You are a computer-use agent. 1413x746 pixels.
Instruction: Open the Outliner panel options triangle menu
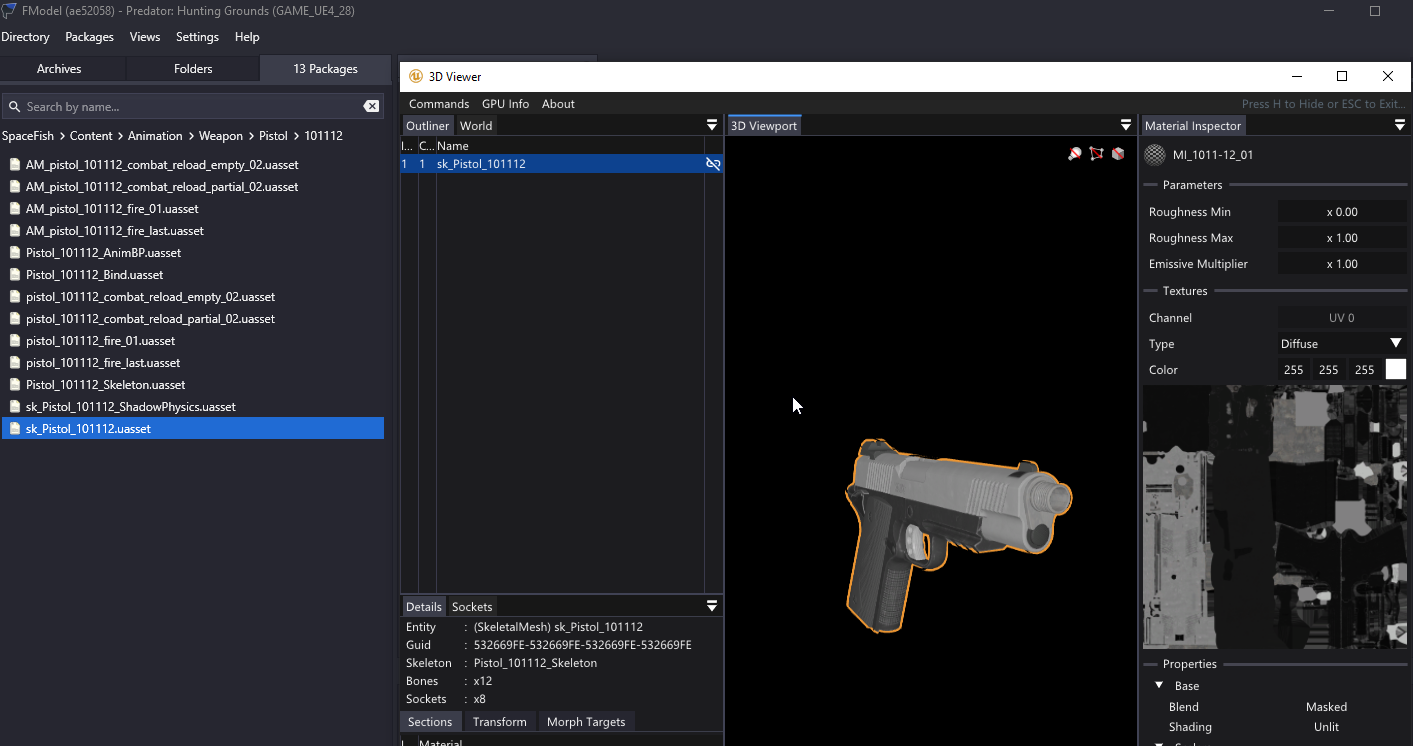click(712, 126)
